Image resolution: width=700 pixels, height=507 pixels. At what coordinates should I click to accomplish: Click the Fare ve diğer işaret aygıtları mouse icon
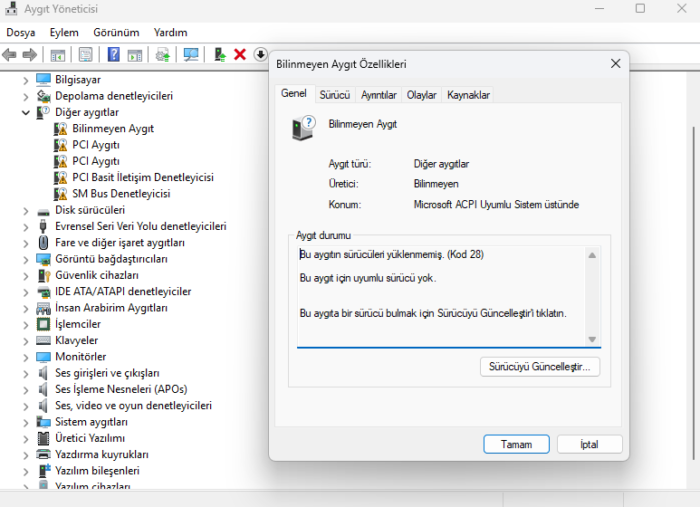(x=43, y=243)
